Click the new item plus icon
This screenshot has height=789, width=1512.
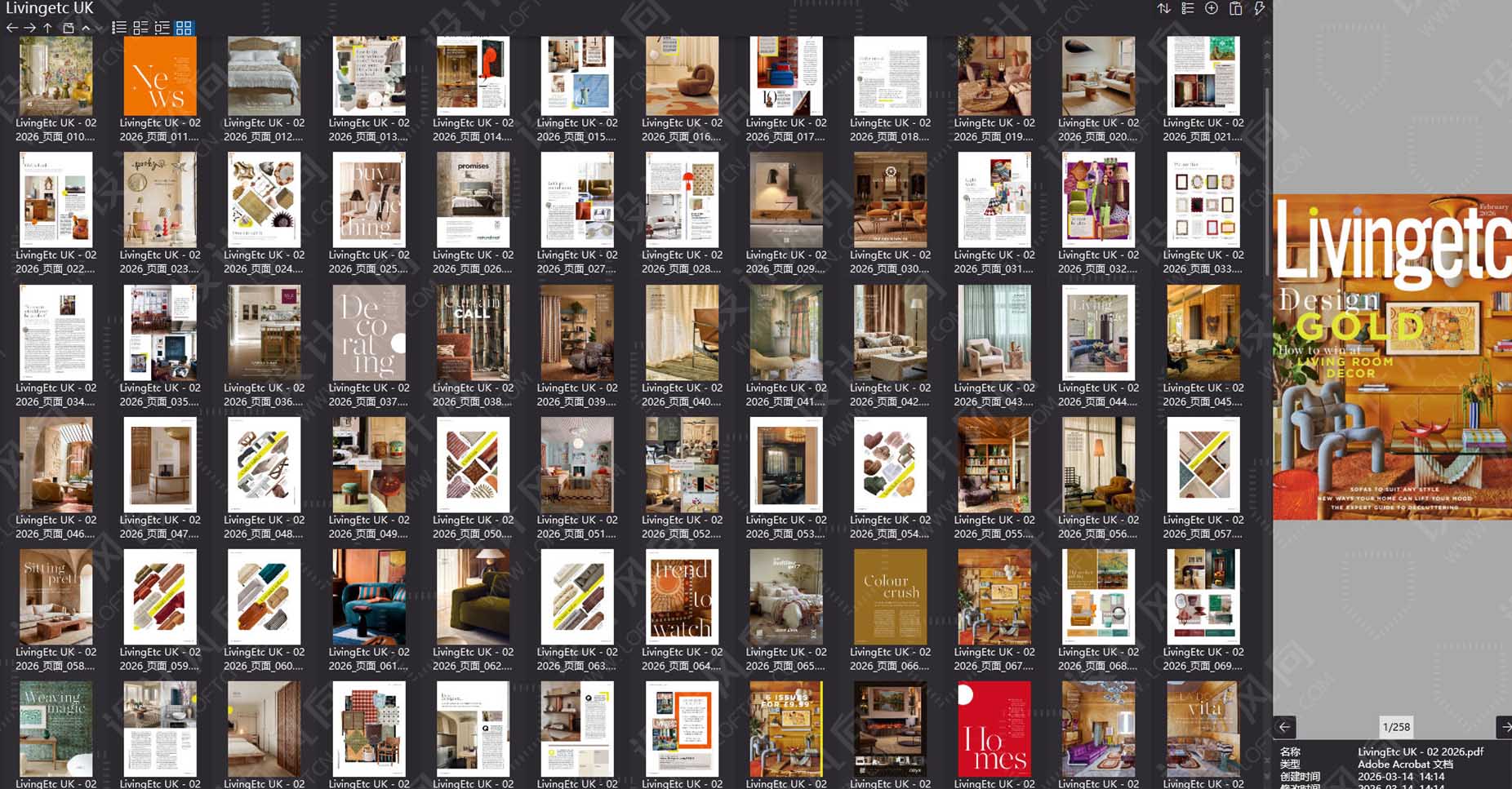(x=1211, y=8)
